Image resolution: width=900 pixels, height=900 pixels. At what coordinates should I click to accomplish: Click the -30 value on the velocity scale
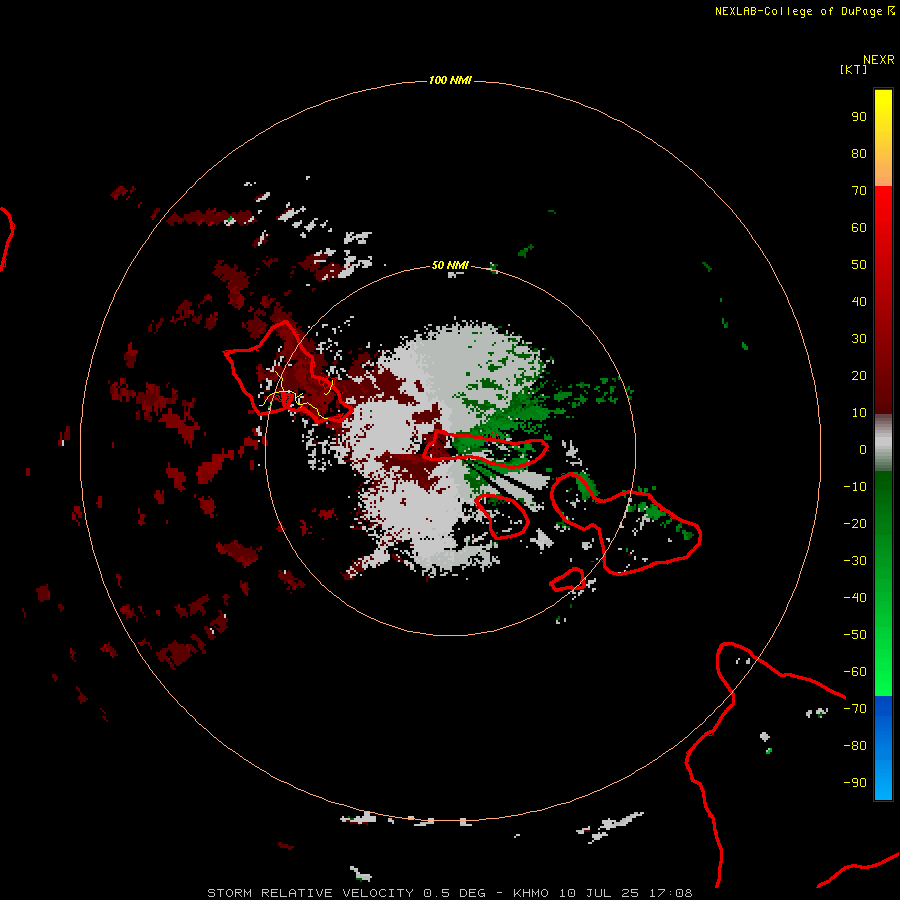coord(855,561)
